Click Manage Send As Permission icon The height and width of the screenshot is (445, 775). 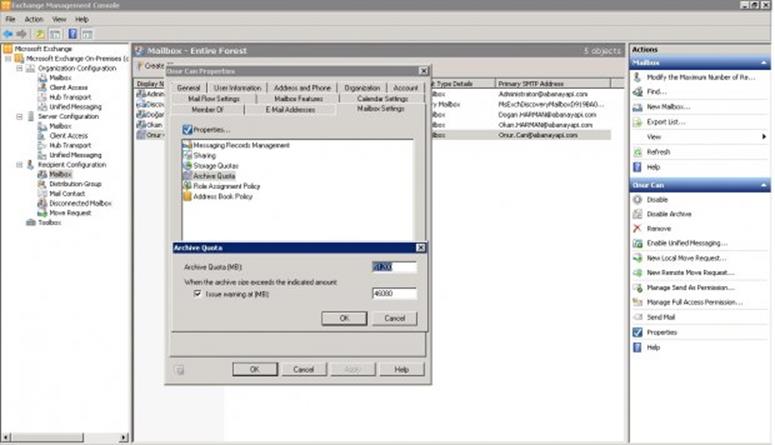[x=638, y=287]
